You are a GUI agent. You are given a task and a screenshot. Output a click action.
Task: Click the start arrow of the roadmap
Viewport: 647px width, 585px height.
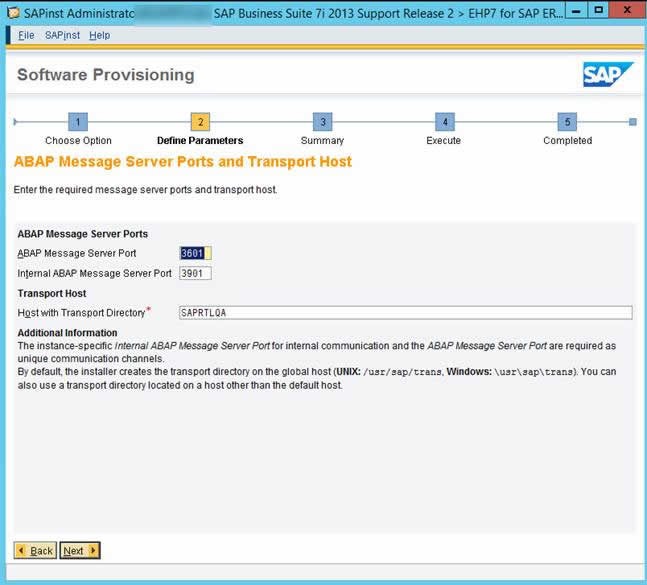[15, 122]
